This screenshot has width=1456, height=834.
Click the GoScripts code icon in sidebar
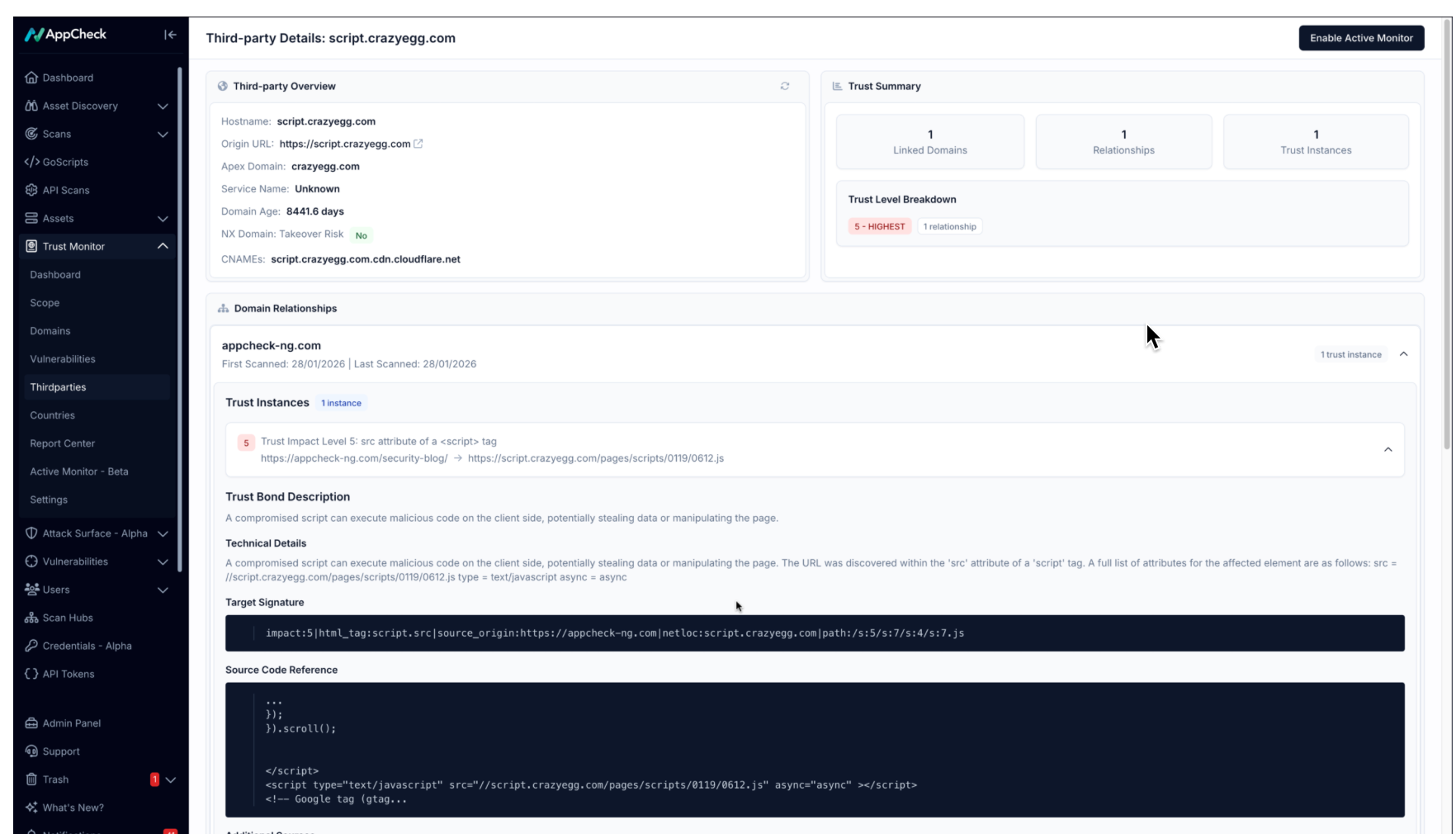pos(31,162)
